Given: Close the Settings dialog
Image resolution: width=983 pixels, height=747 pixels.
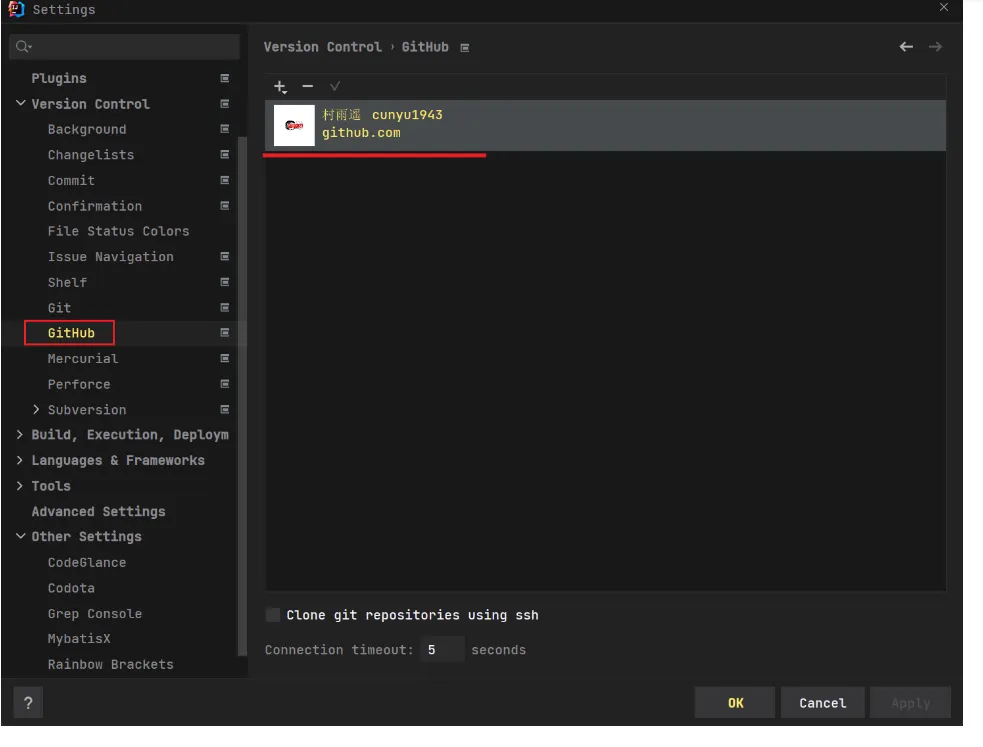Looking at the screenshot, I should pyautogui.click(x=944, y=7).
